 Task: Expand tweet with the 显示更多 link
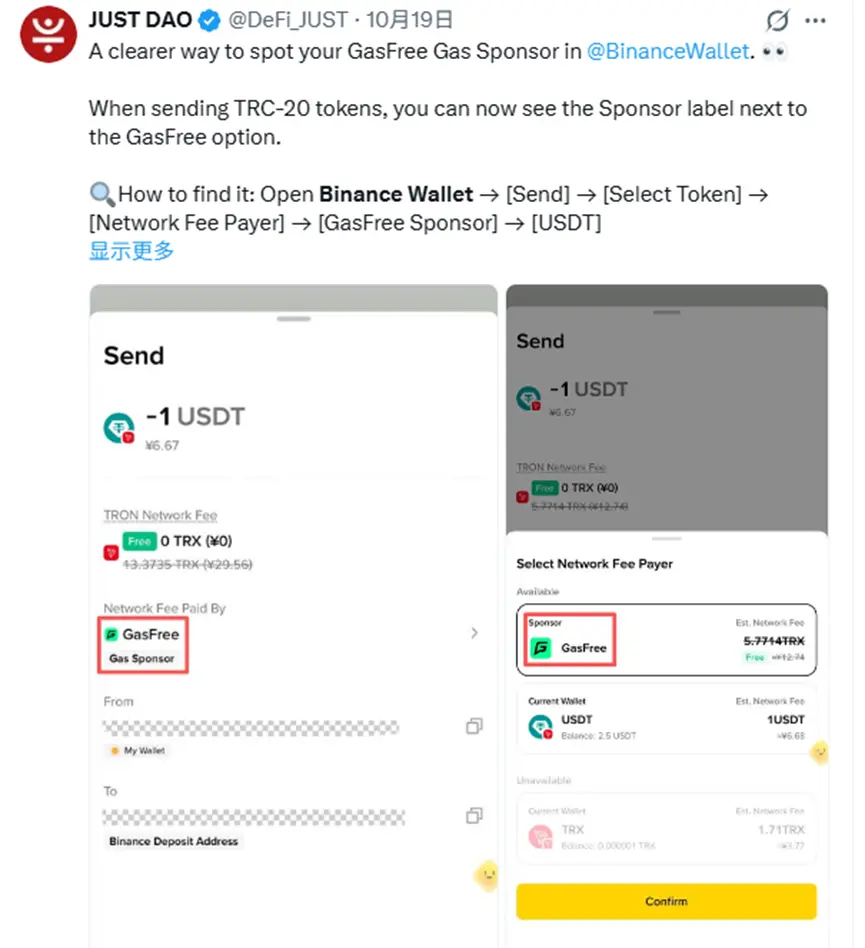tap(131, 250)
